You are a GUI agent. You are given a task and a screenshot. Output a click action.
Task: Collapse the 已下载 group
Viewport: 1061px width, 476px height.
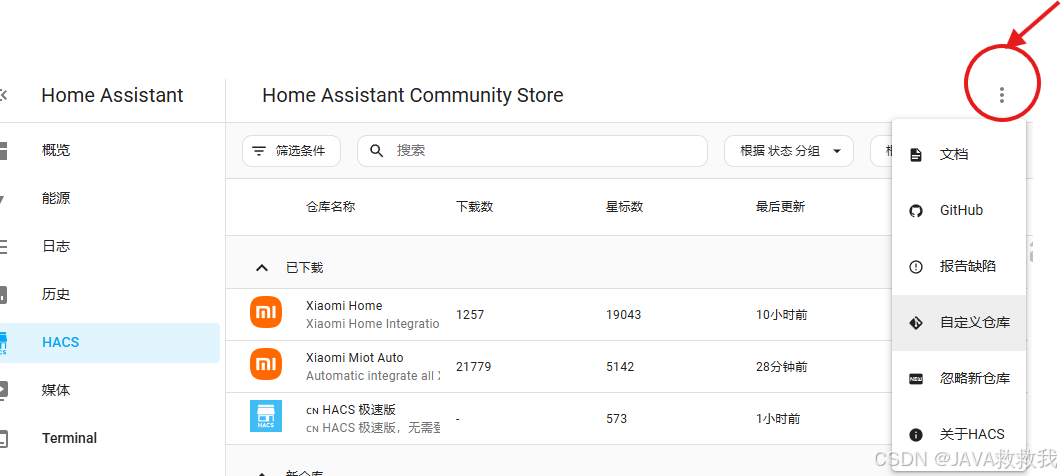click(x=261, y=268)
